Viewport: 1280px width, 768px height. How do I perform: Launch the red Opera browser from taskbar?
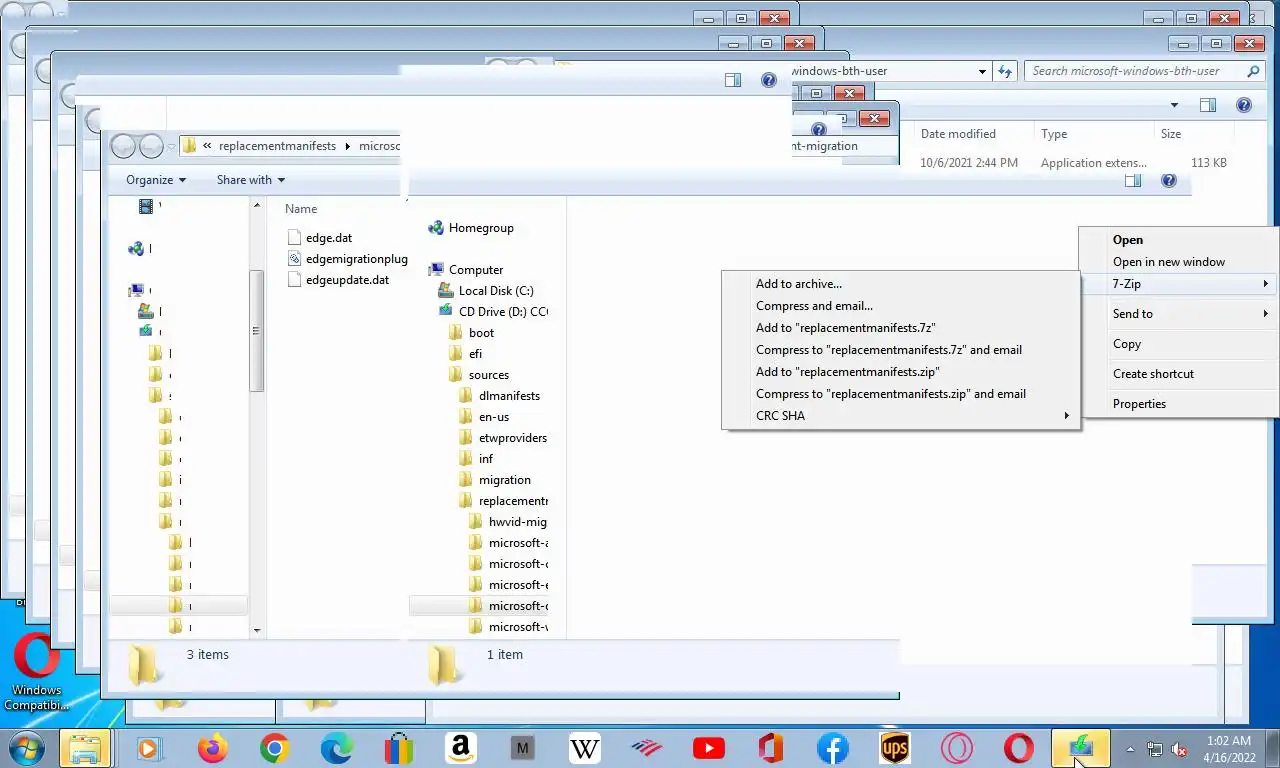[x=1018, y=748]
